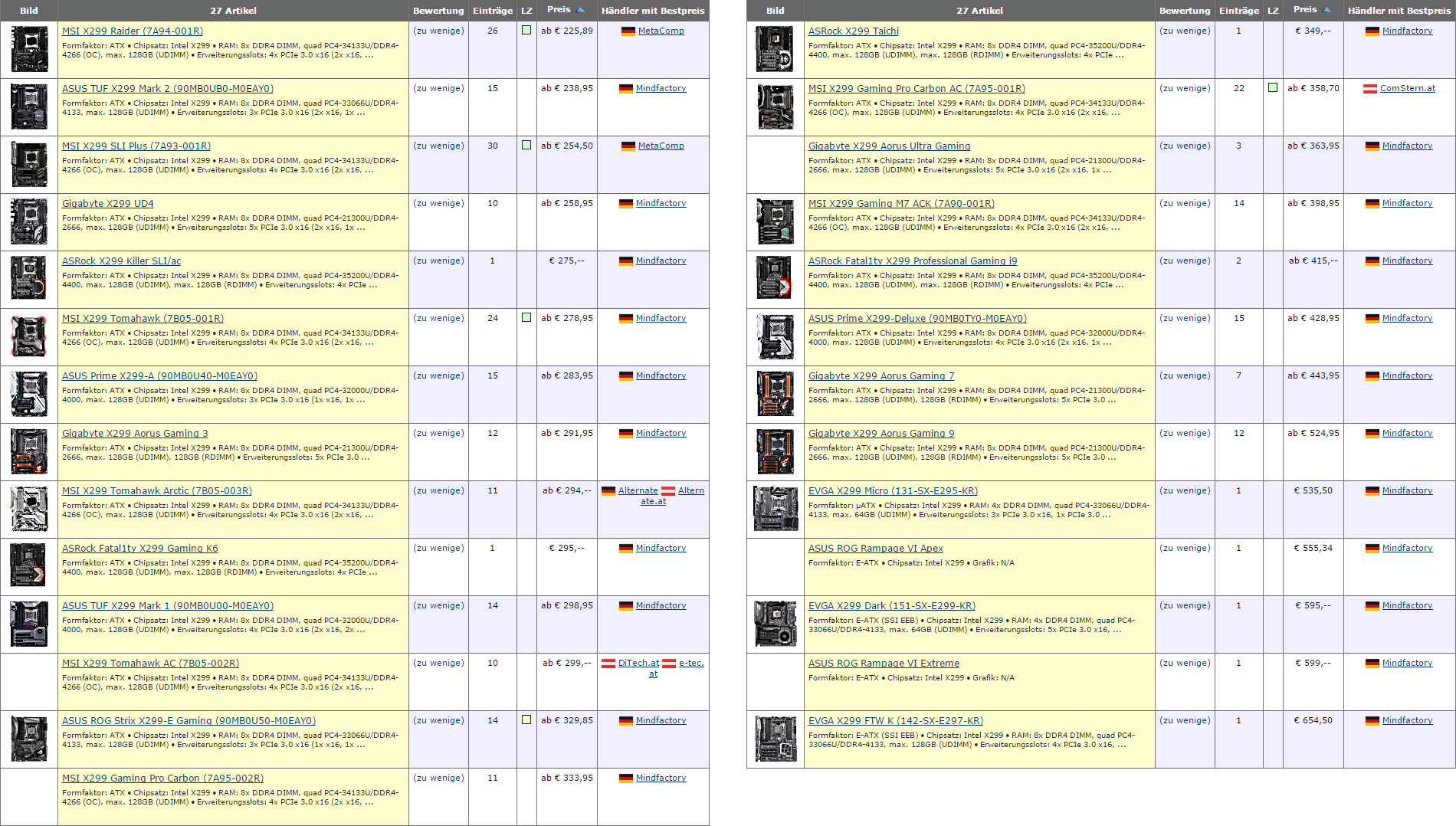Viewport: 1456px width, 826px height.
Task: Open the MSI X299 Tomahawk AC (7B05-002R) link
Action: [151, 664]
